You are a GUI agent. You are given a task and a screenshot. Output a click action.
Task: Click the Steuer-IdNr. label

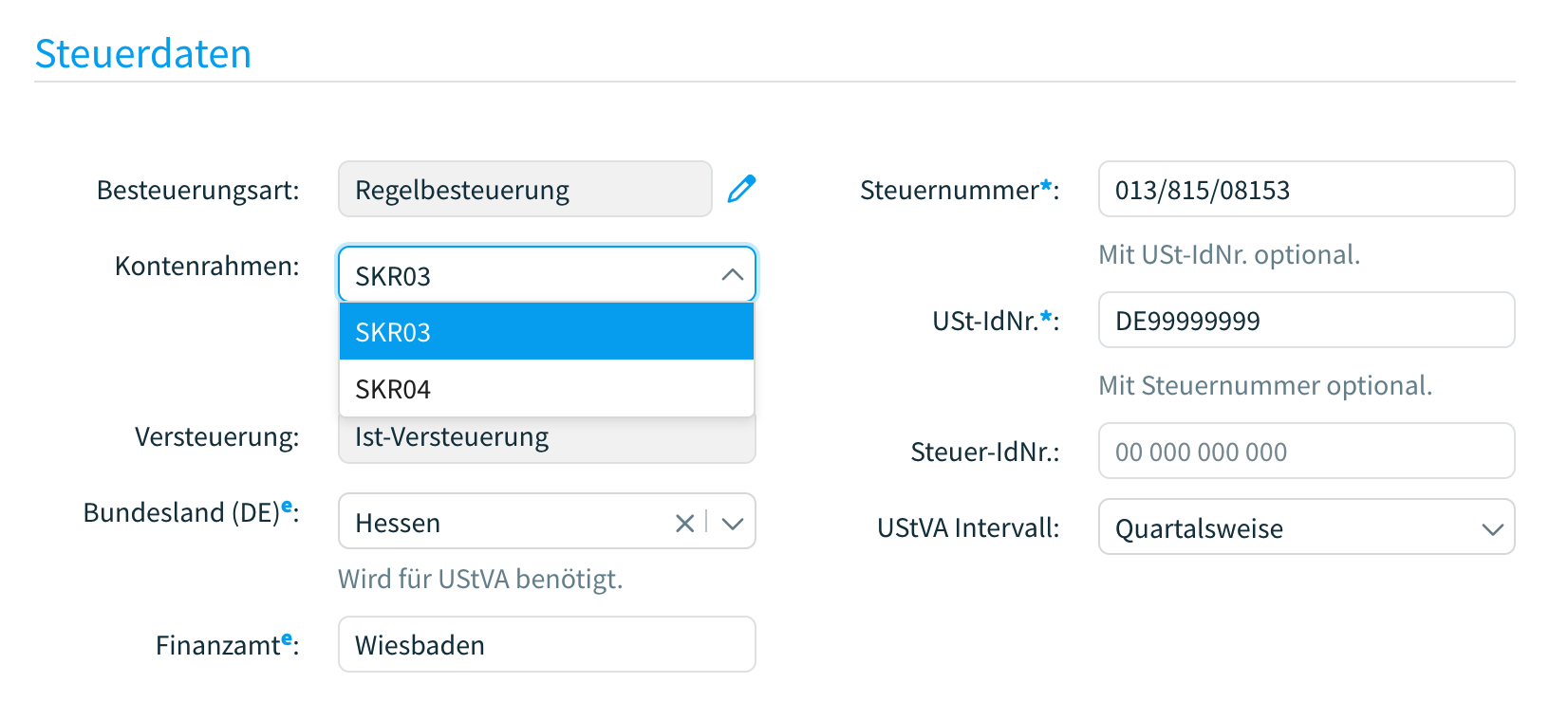tap(985, 452)
